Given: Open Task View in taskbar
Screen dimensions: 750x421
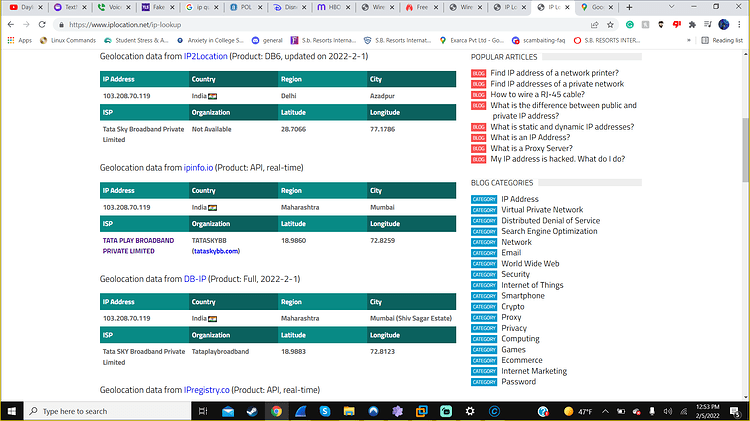Looking at the screenshot, I should click(x=203, y=411).
